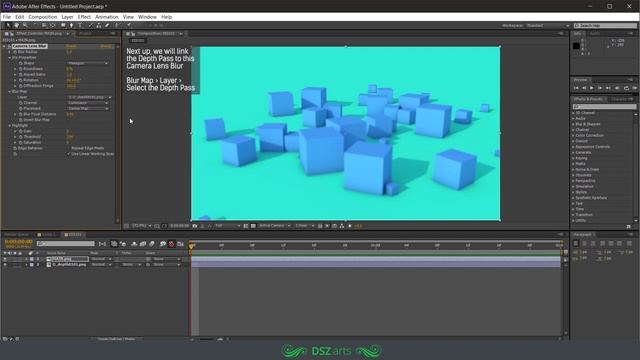This screenshot has height=360, width=640.
Task: Click the timeline layer search field
Action: click(65, 244)
